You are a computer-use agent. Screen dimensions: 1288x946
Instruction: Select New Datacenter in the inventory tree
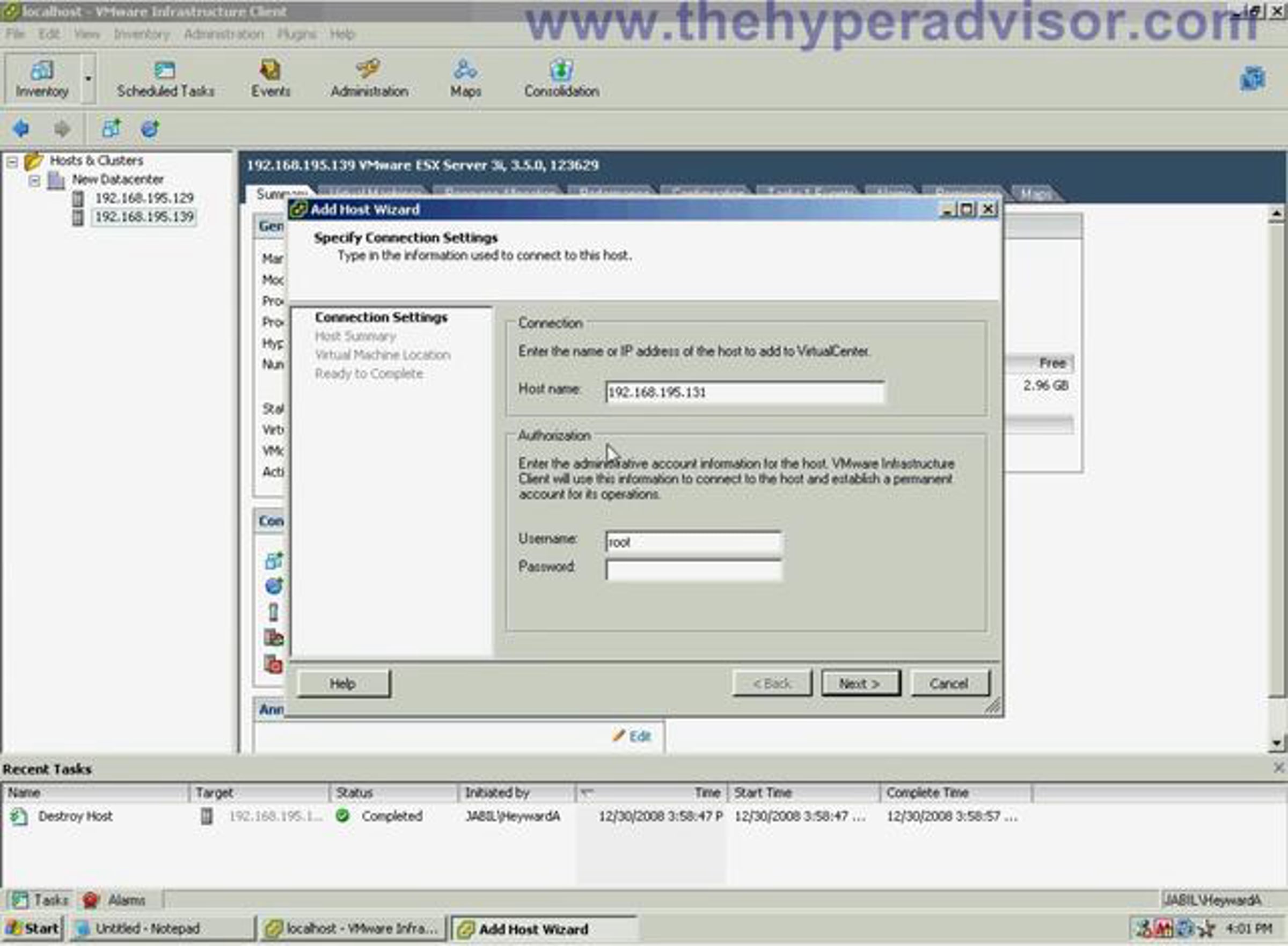(x=118, y=180)
